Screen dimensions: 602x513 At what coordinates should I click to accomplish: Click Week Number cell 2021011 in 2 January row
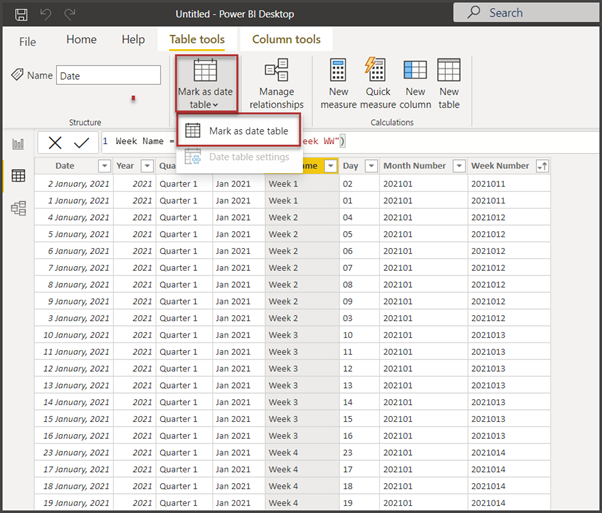[509, 184]
